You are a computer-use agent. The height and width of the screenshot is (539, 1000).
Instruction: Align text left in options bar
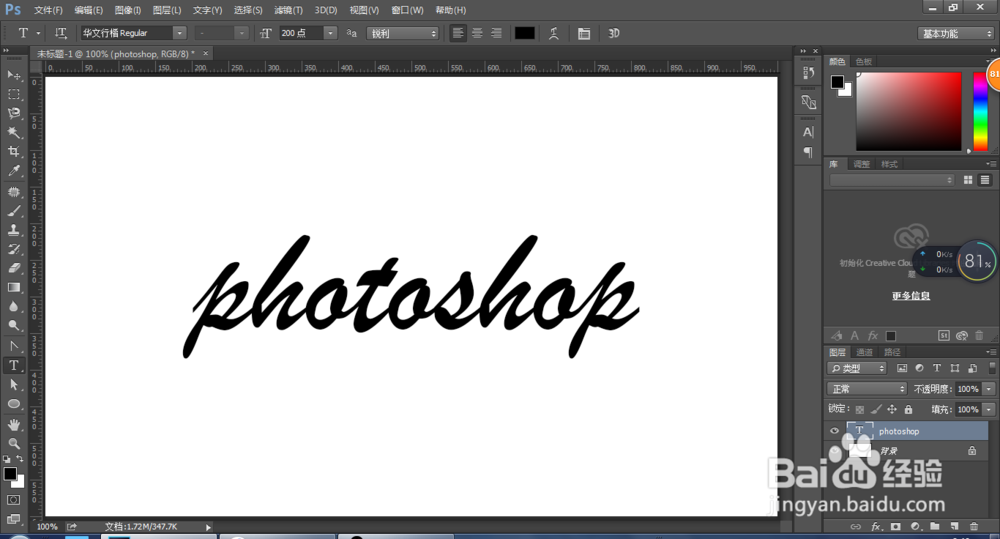[x=458, y=33]
